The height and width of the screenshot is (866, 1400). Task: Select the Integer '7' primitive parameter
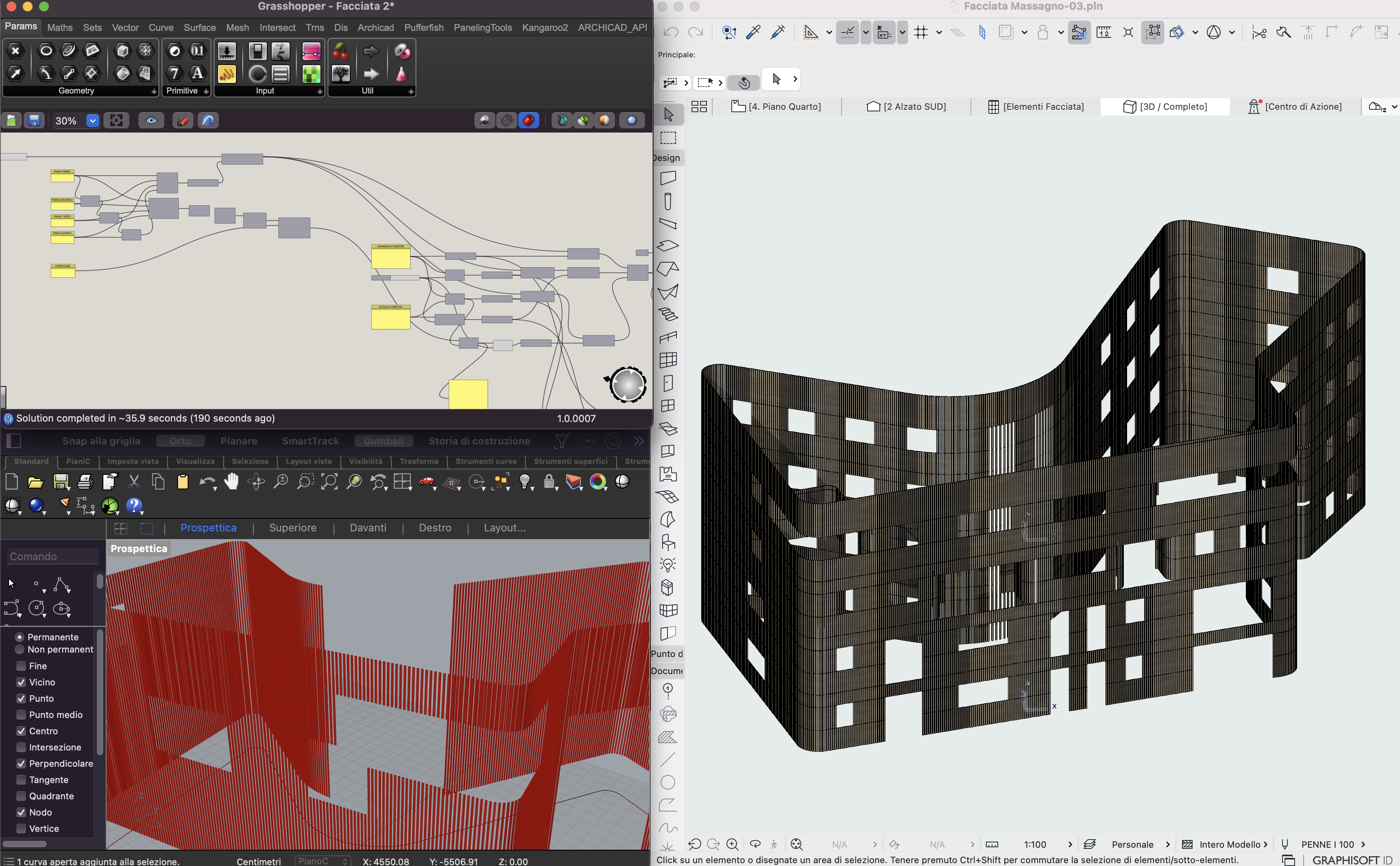(x=175, y=74)
